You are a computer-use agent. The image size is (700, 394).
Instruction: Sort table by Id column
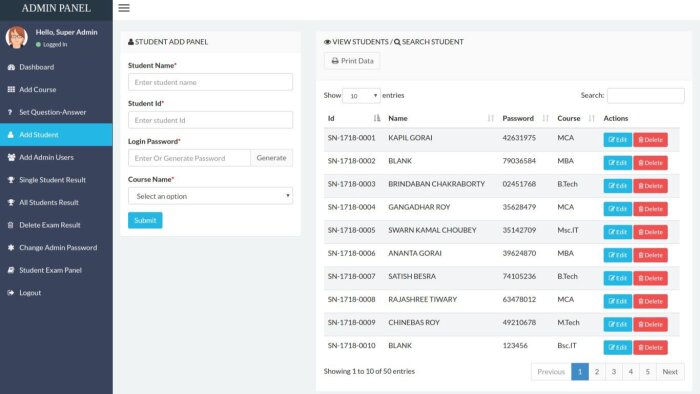(x=354, y=118)
